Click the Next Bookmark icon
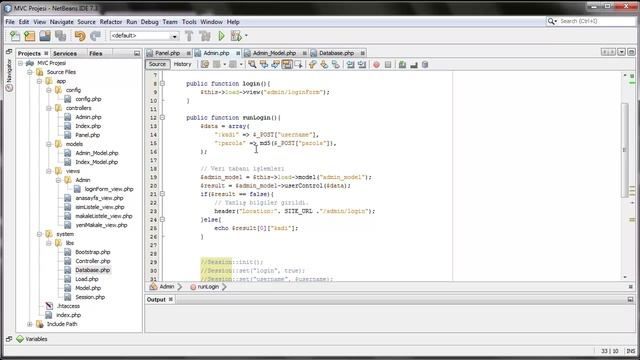Image resolution: width=640 pixels, height=360 pixels. [324, 64]
